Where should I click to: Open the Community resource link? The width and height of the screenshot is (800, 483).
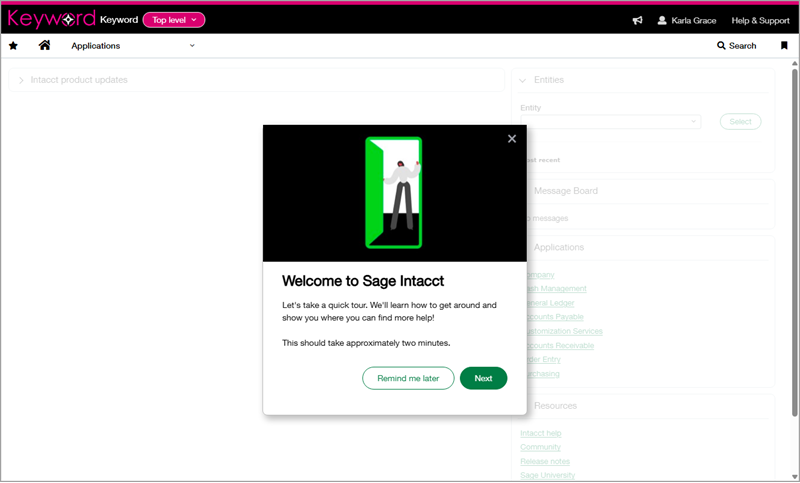[x=540, y=447]
